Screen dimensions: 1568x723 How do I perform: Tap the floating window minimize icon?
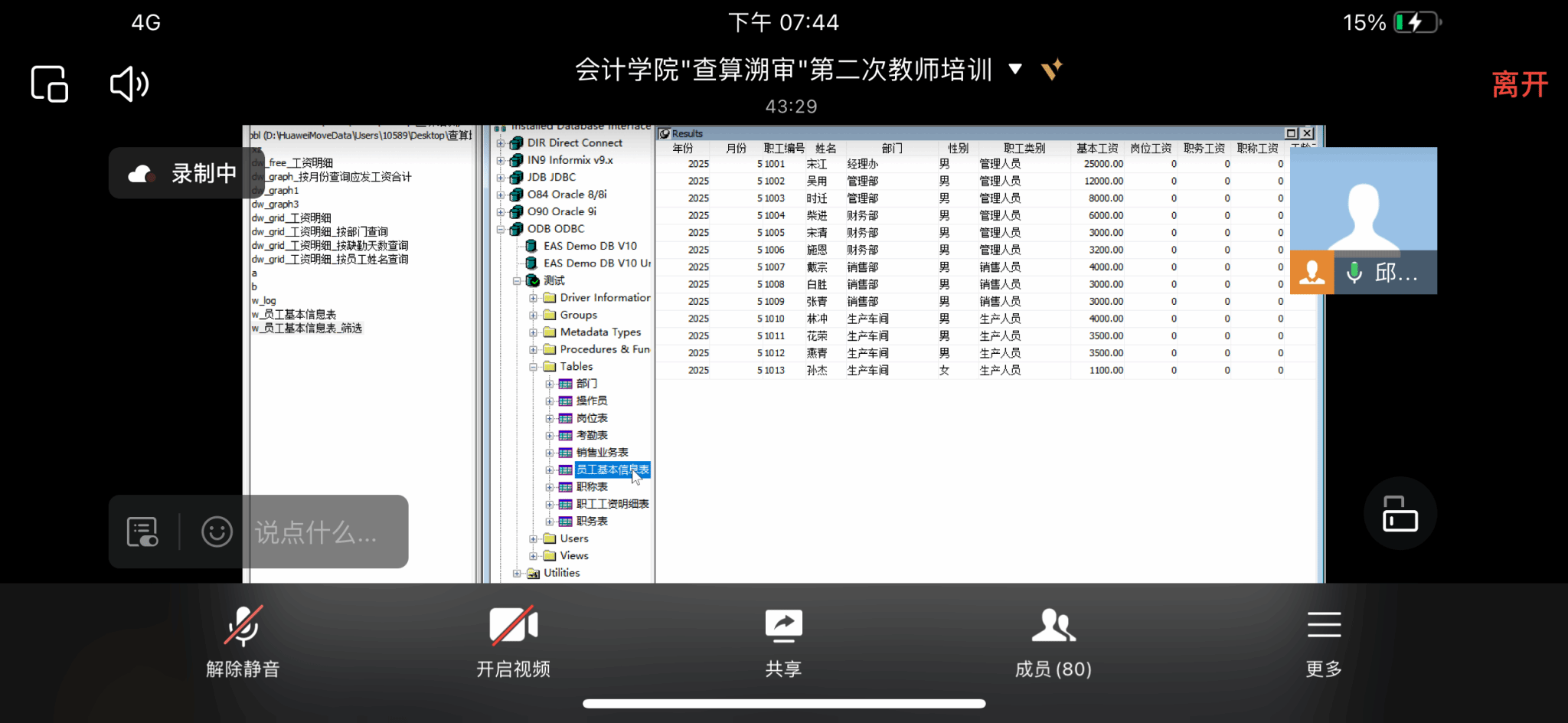50,84
